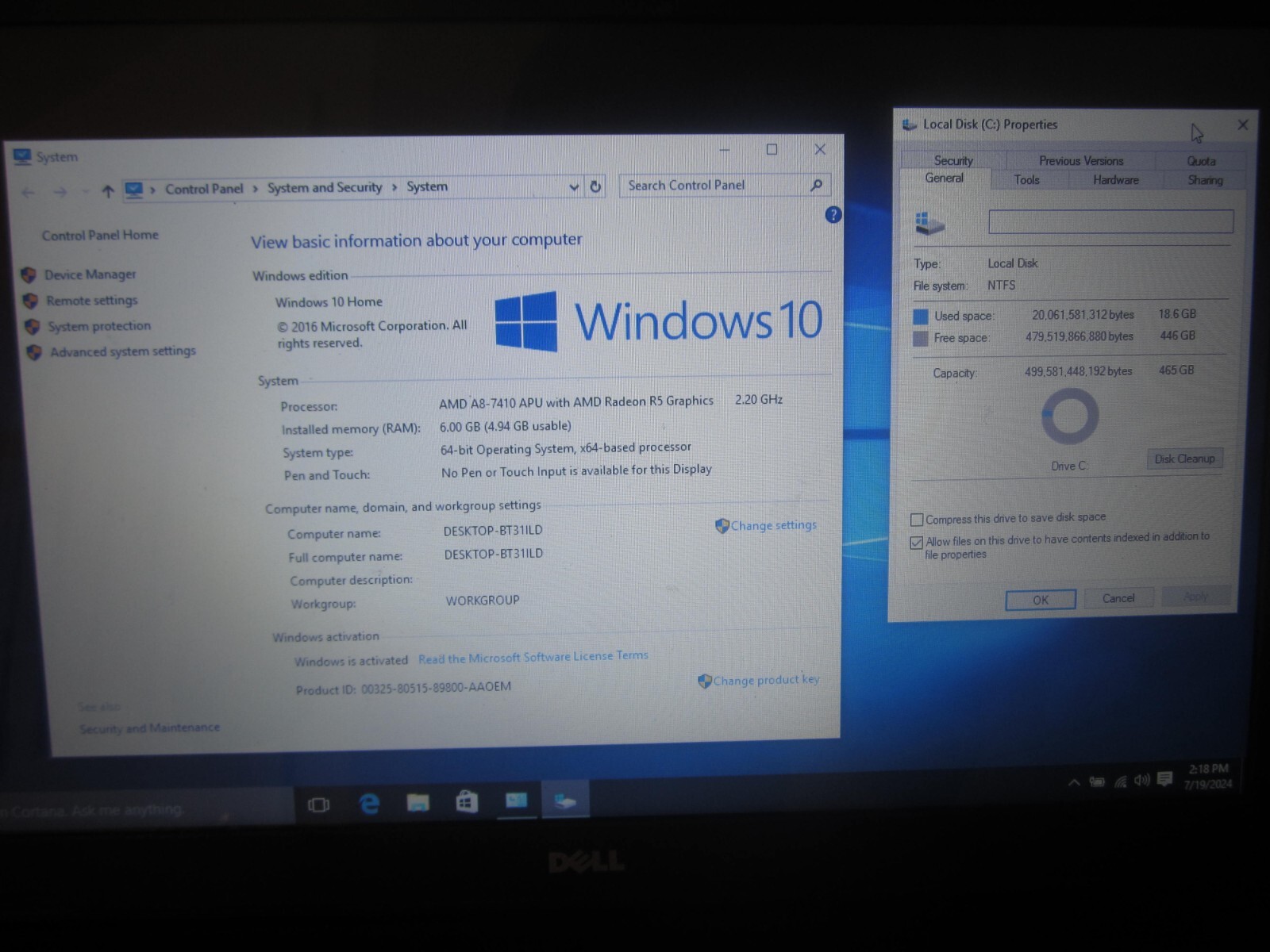
Task: Open Remote settings link
Action: 91,301
